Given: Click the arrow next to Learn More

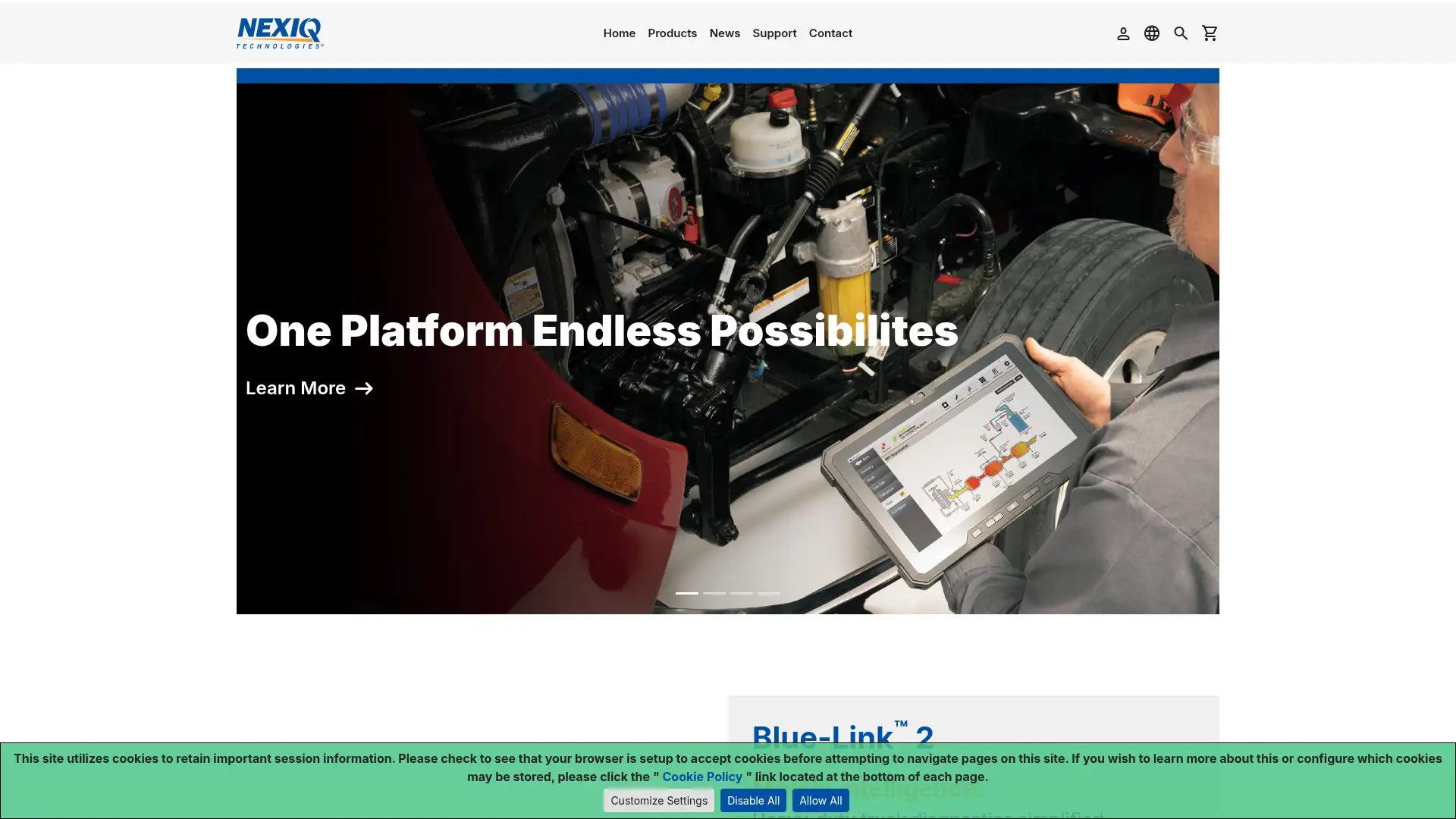Looking at the screenshot, I should coord(366,388).
